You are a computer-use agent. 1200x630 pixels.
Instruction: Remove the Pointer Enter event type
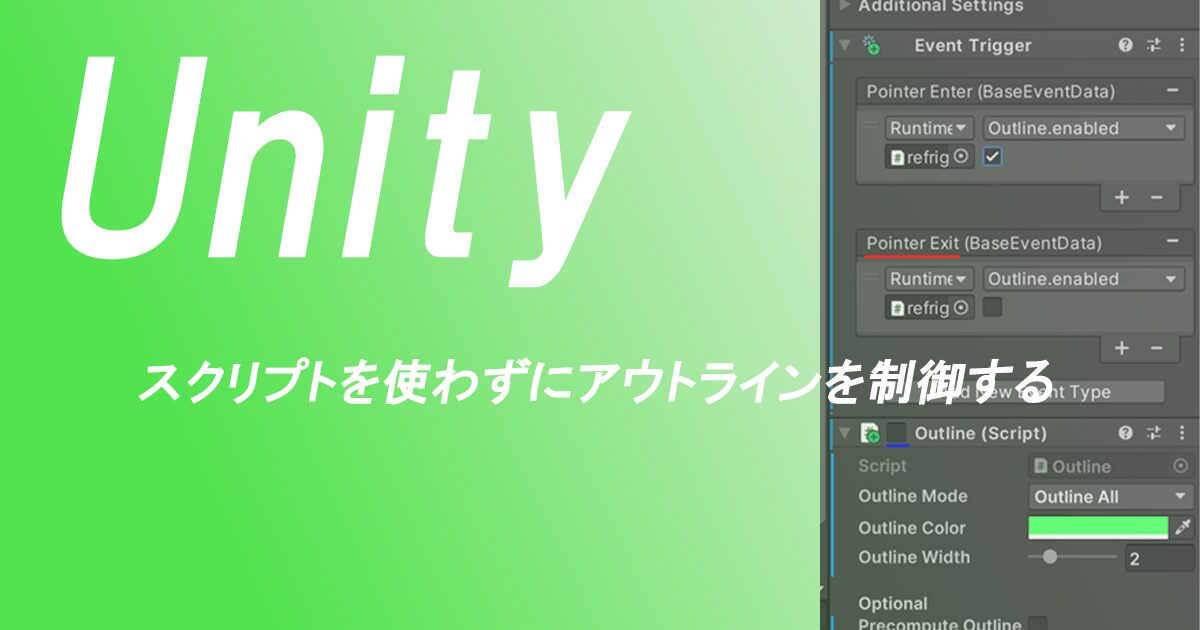(1172, 91)
